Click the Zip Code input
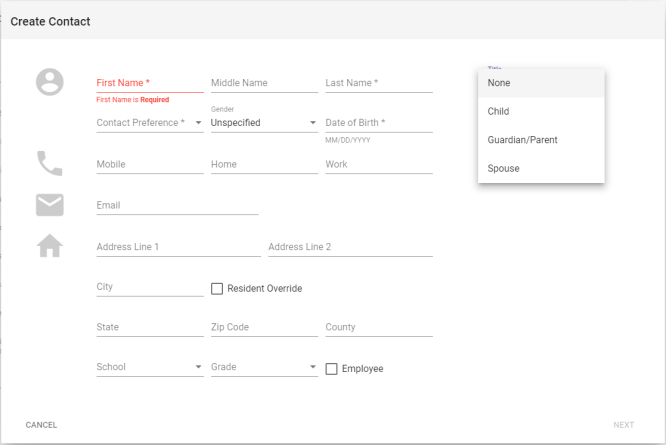Image resolution: width=666 pixels, height=445 pixels. 264,327
